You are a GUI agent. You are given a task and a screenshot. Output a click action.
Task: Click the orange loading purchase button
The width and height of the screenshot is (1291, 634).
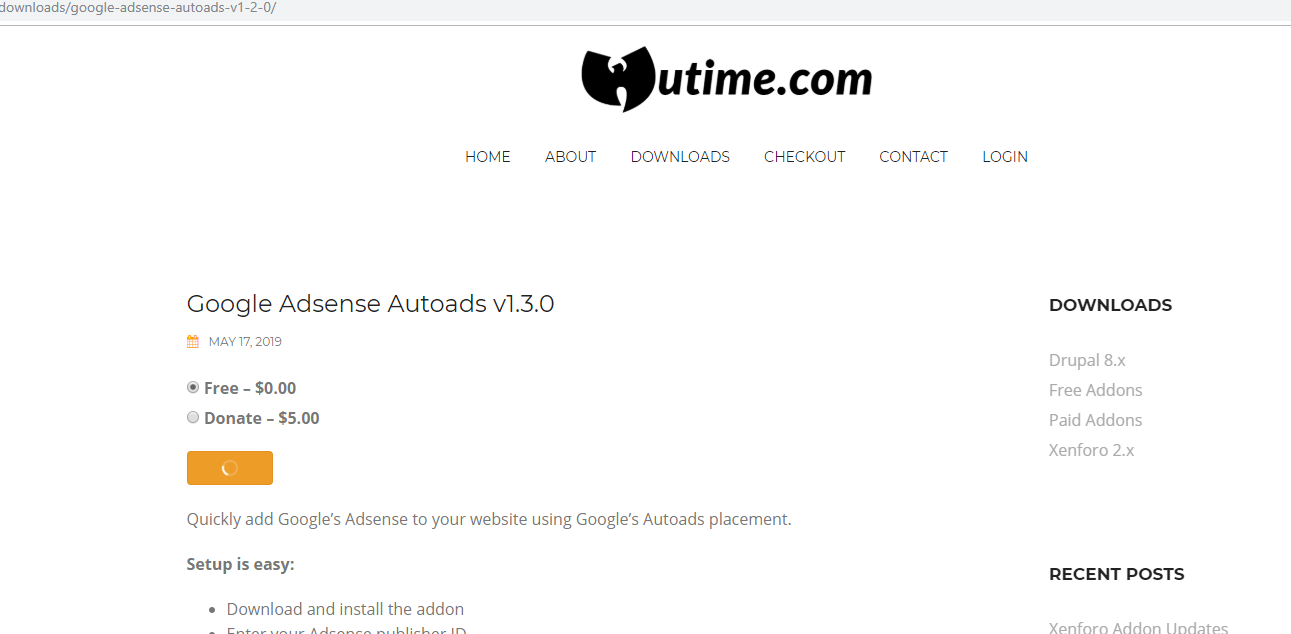230,468
